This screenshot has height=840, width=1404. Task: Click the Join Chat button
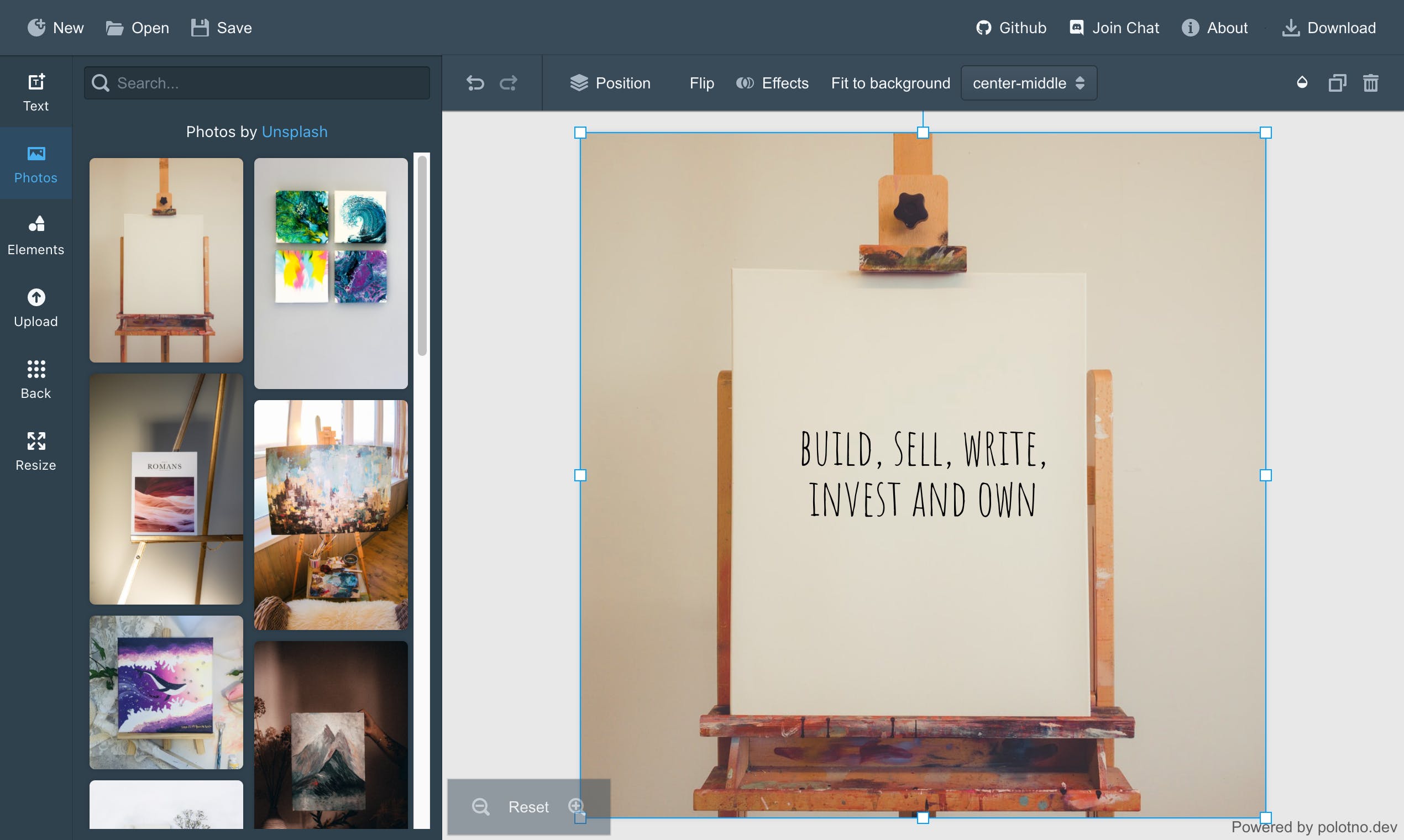tap(1114, 27)
